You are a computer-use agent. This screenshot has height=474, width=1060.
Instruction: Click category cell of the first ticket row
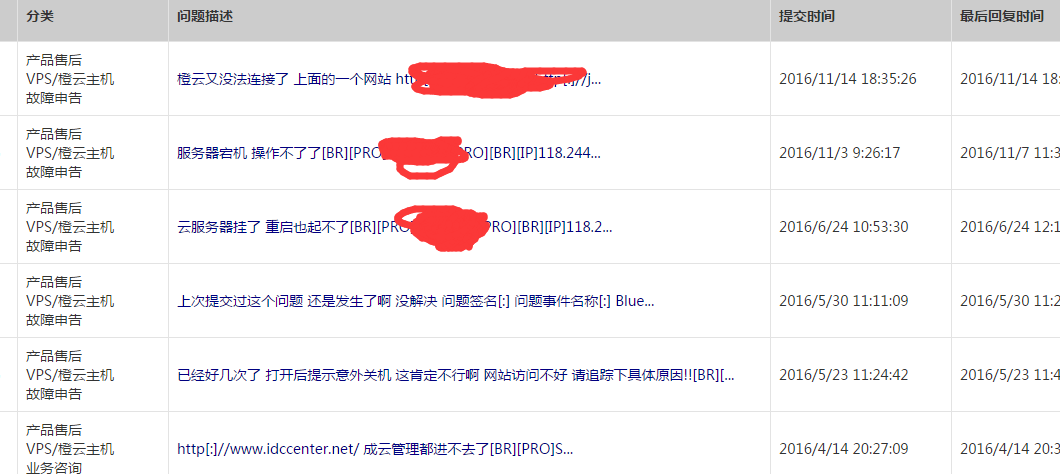tap(70, 79)
